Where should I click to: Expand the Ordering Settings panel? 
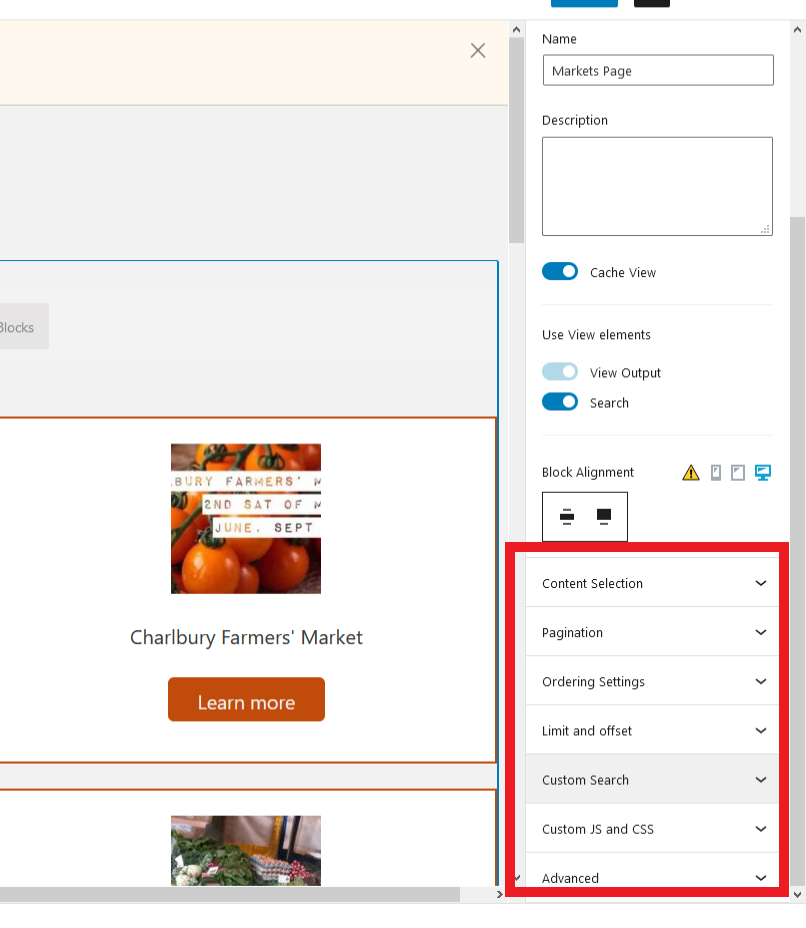652,681
